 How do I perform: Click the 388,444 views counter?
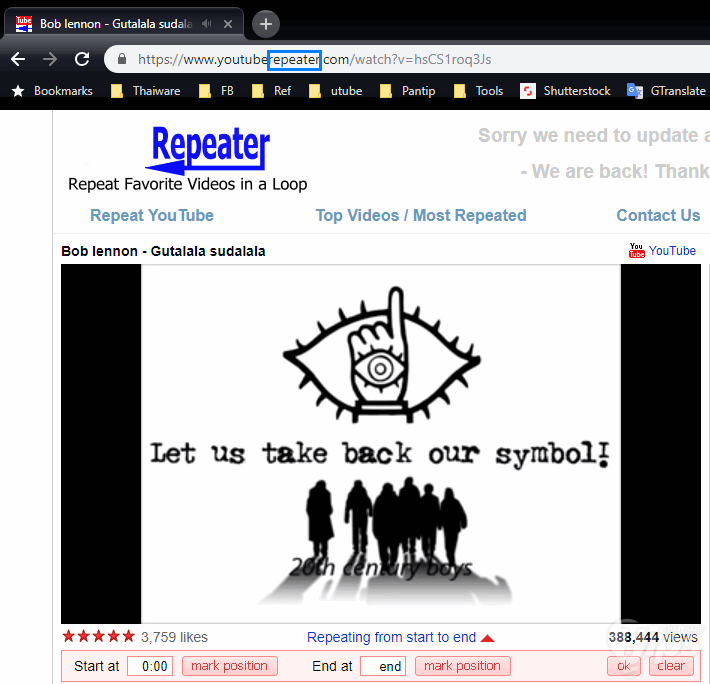point(653,637)
